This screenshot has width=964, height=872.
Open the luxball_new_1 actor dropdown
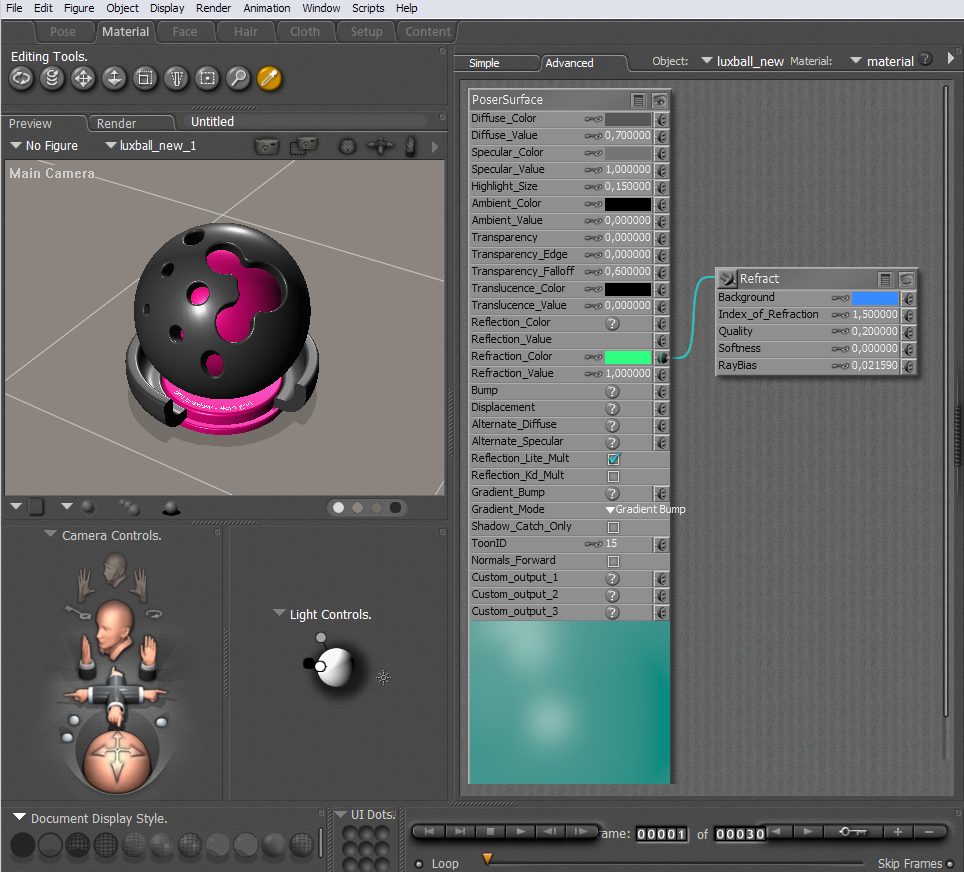[x=150, y=146]
